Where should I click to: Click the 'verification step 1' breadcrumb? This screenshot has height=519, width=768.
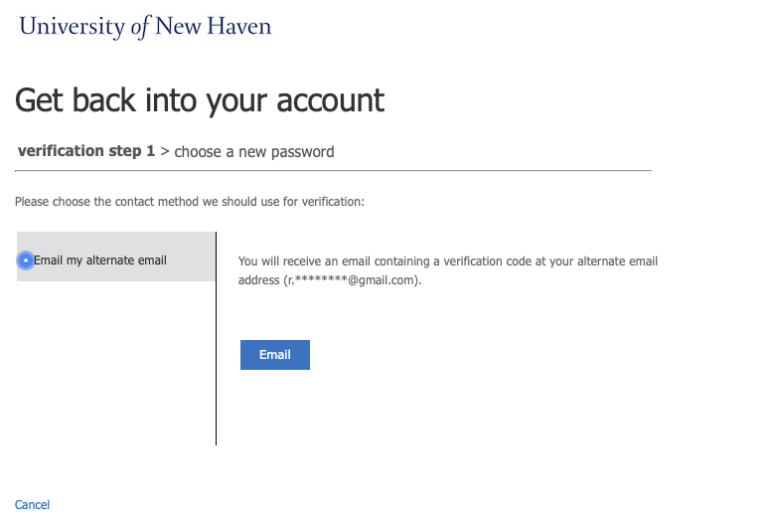(x=86, y=151)
